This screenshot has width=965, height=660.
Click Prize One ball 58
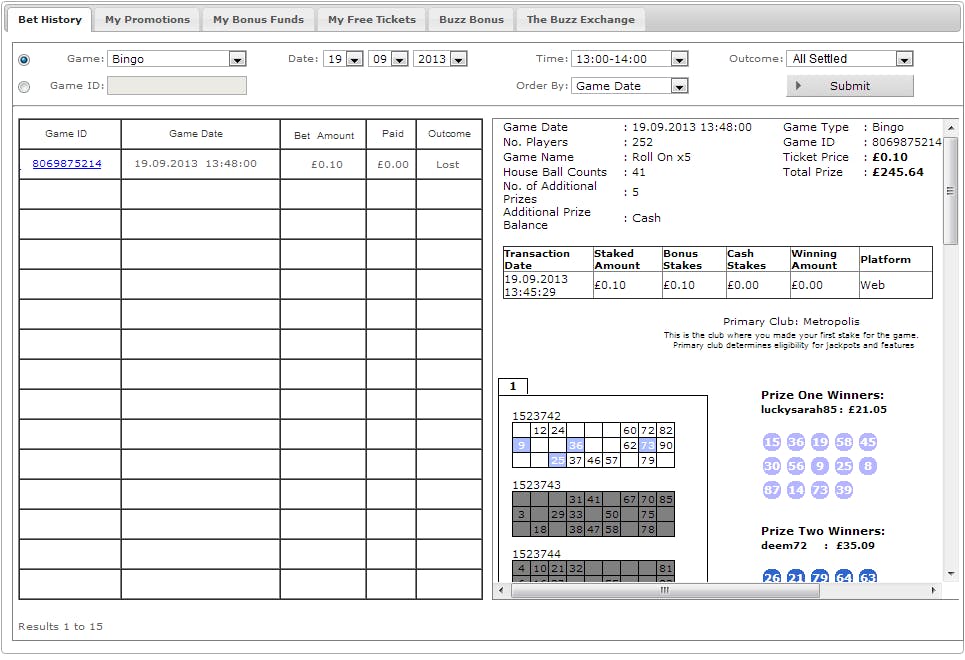844,442
